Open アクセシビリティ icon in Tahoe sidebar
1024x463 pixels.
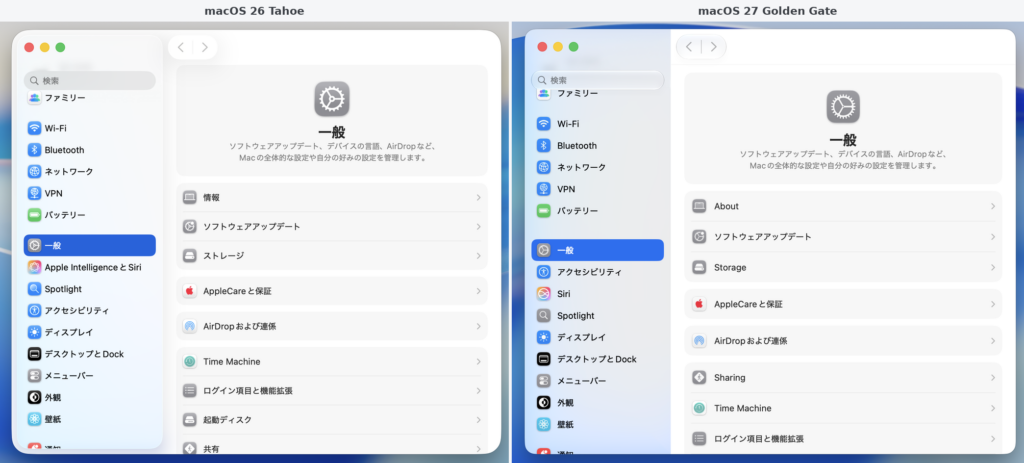click(x=35, y=310)
